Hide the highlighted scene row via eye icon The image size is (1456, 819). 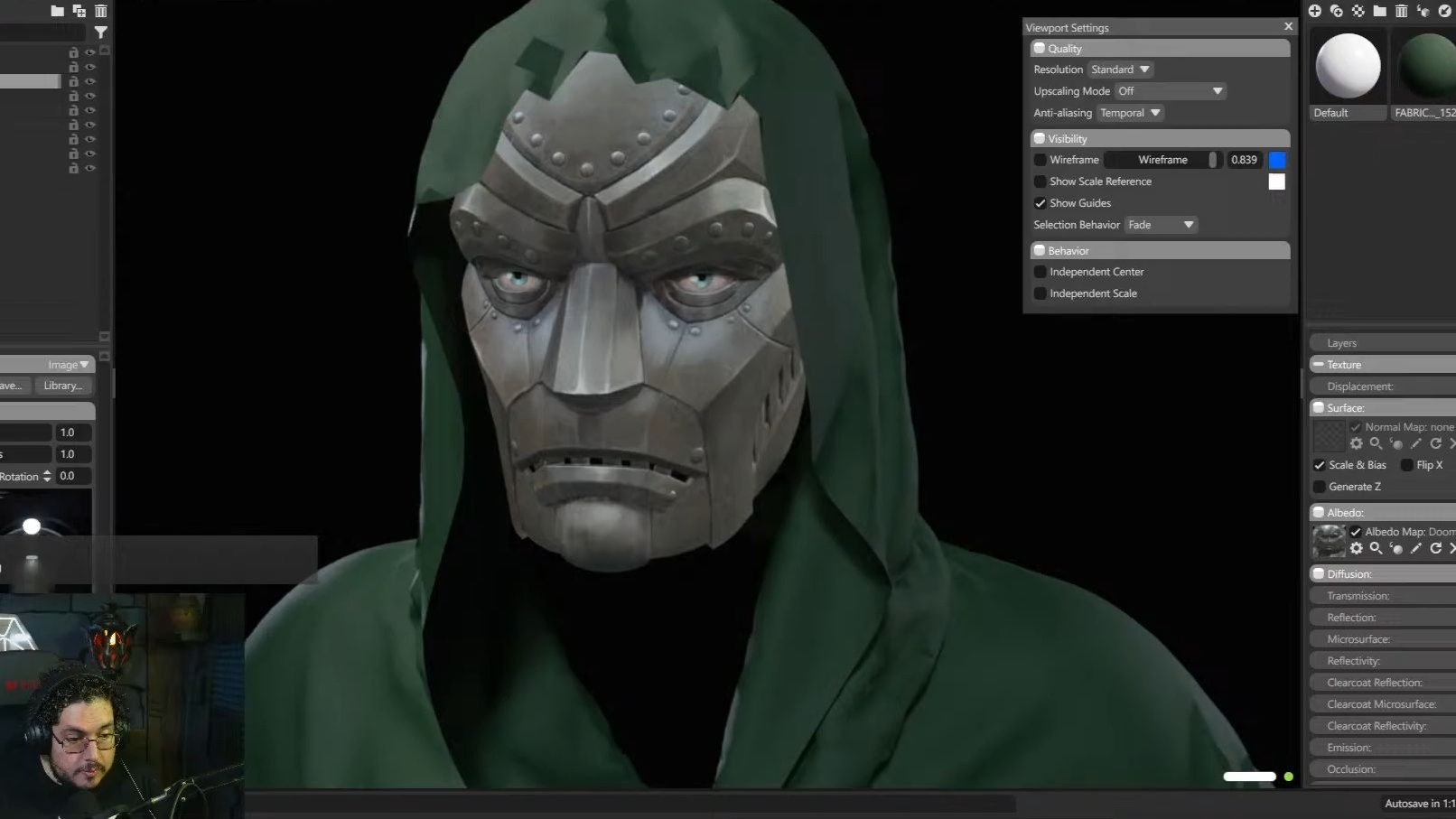[x=90, y=81]
